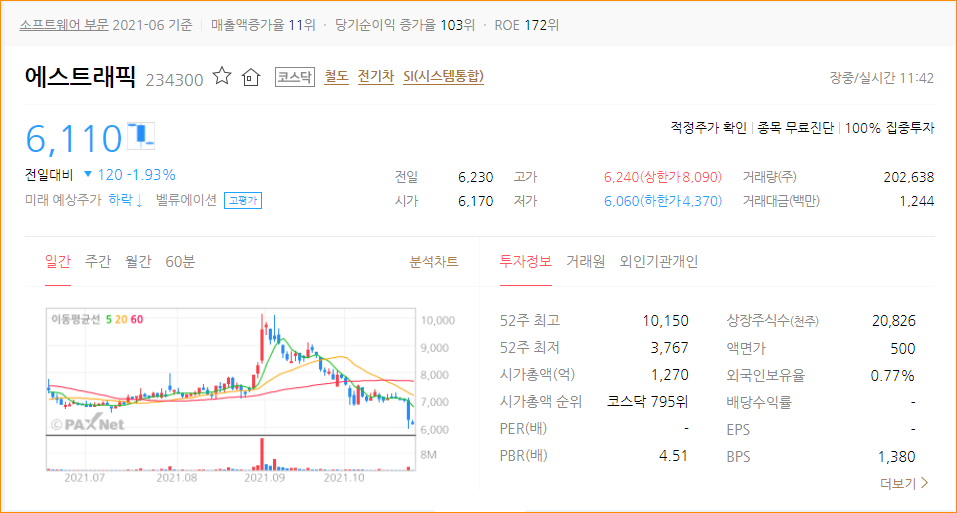Click the 고가 value 6,240(상한가 8,090)

663,177
